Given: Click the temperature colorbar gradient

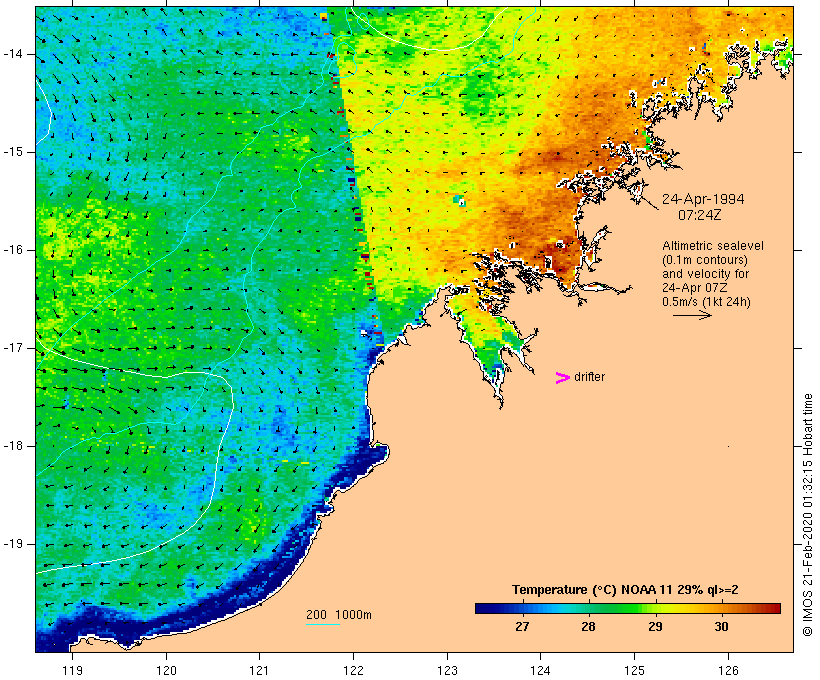Looking at the screenshot, I should click(x=628, y=608).
